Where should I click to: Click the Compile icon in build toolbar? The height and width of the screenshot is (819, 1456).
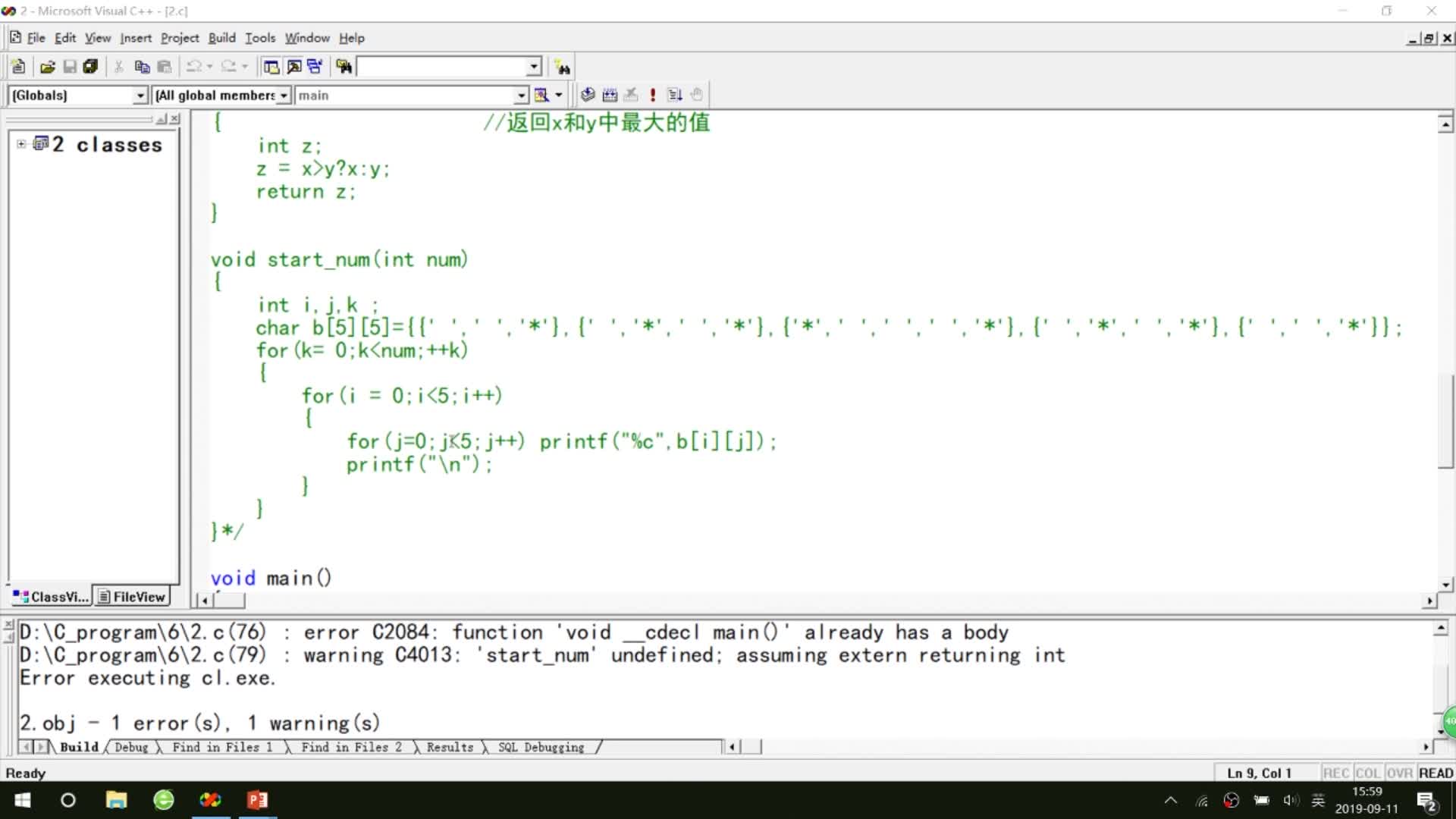point(587,95)
